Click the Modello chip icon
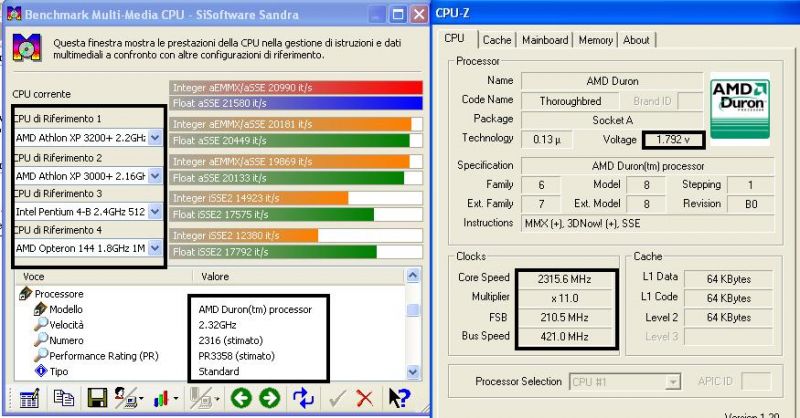The width and height of the screenshot is (800, 418). pos(40,309)
